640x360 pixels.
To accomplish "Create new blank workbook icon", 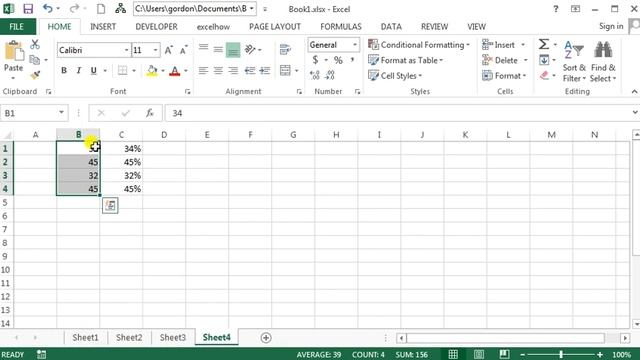I will [x=101, y=9].
